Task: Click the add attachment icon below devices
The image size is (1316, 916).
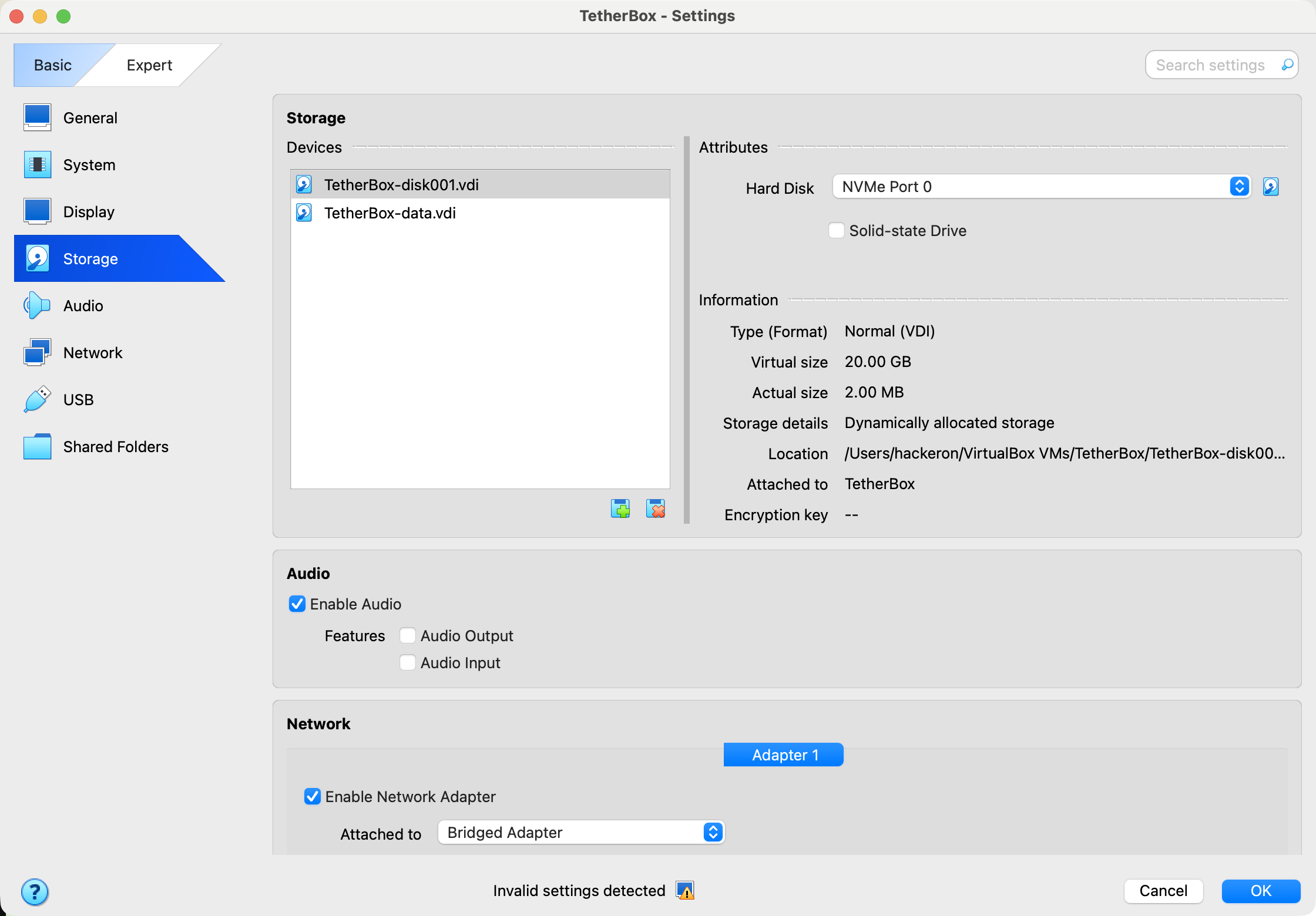Action: pyautogui.click(x=620, y=508)
